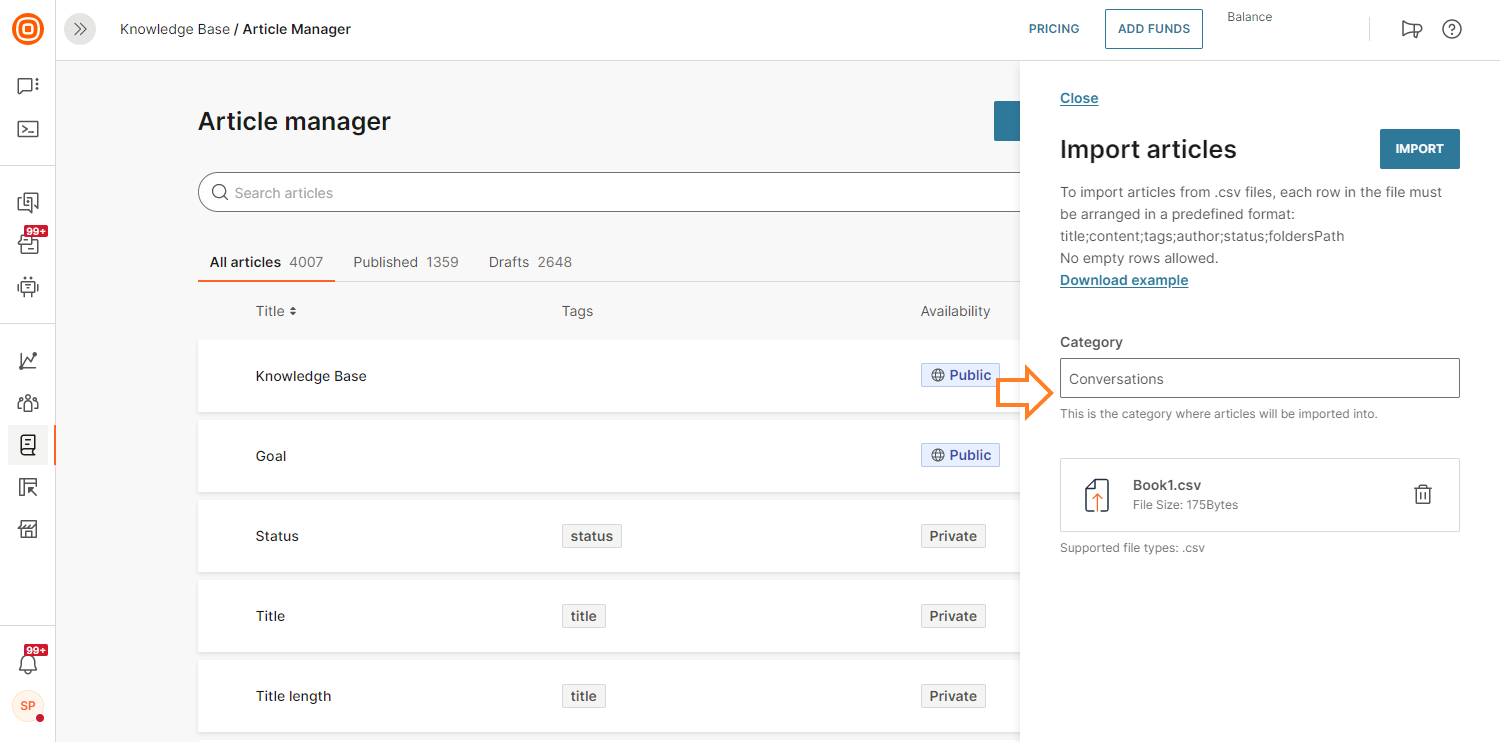The image size is (1500, 742).
Task: Sort articles by Title column
Action: tap(276, 311)
